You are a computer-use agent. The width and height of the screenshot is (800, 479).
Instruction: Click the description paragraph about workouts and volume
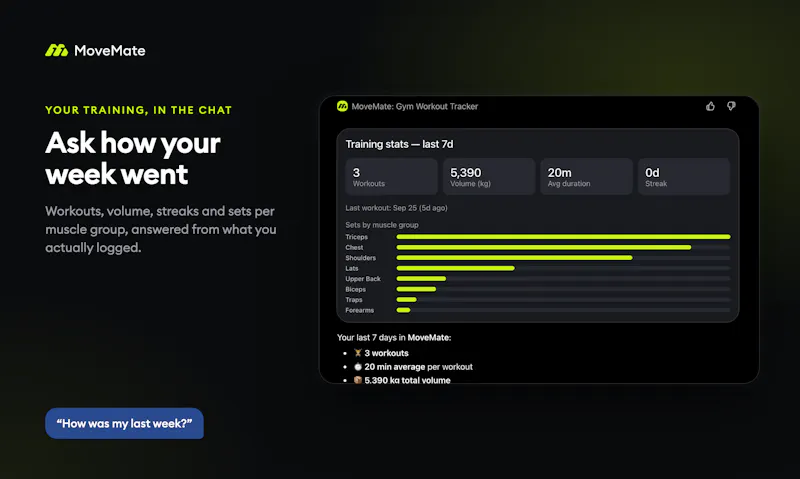[161, 230]
